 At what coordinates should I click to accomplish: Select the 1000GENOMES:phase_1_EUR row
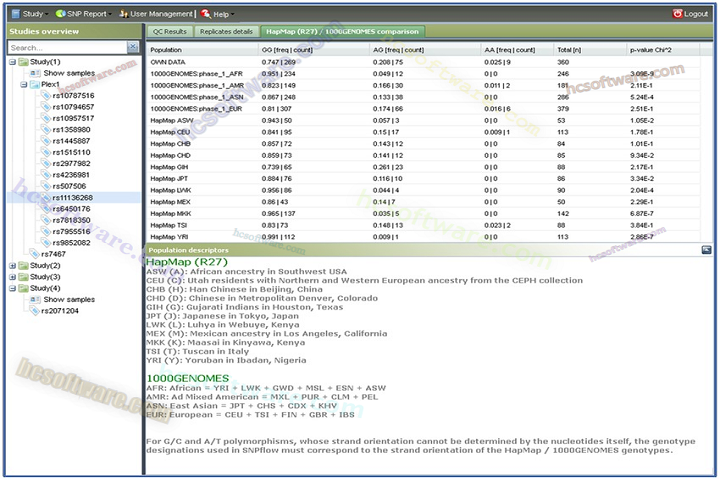click(x=423, y=108)
